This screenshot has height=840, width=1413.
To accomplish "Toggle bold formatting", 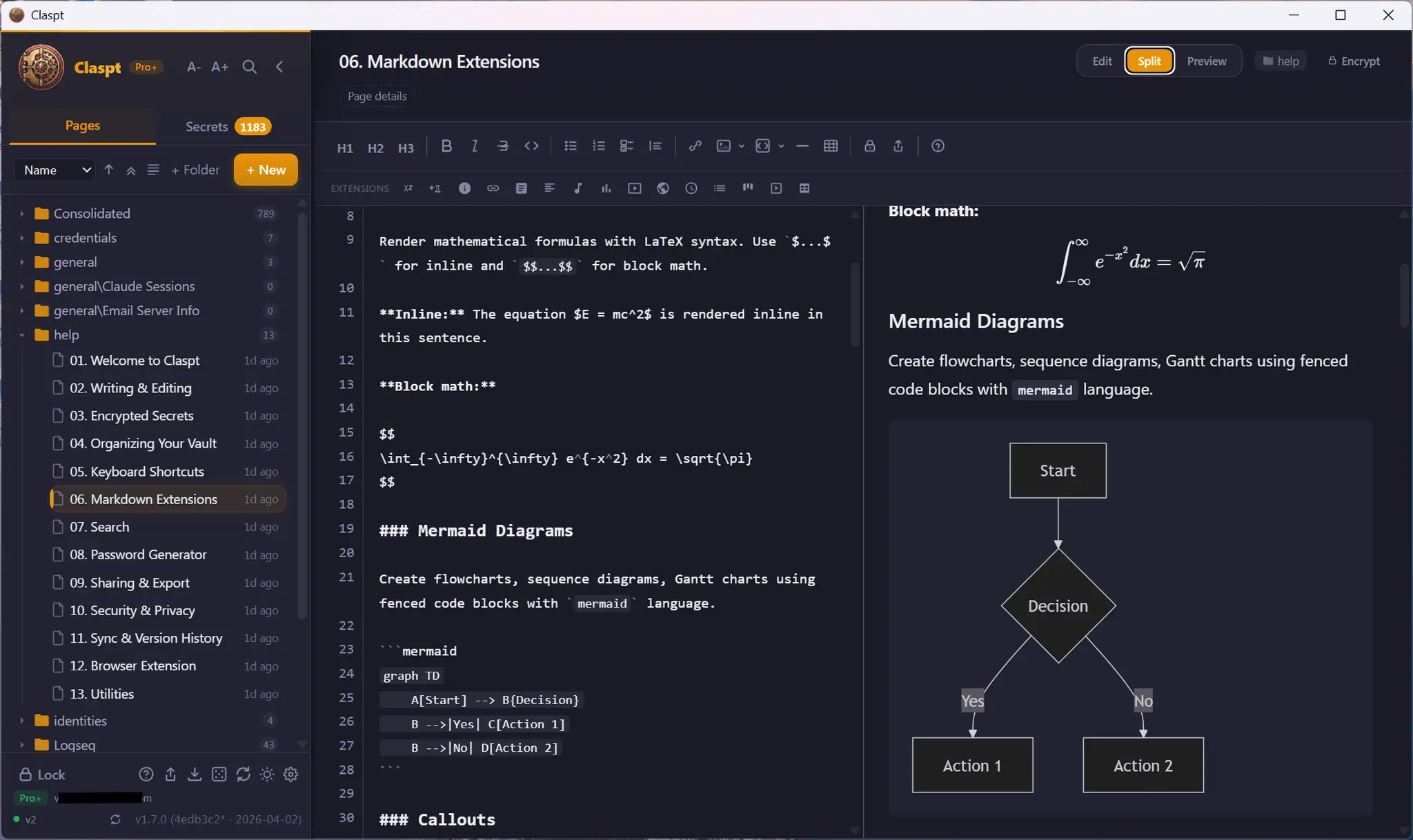I will tap(446, 146).
